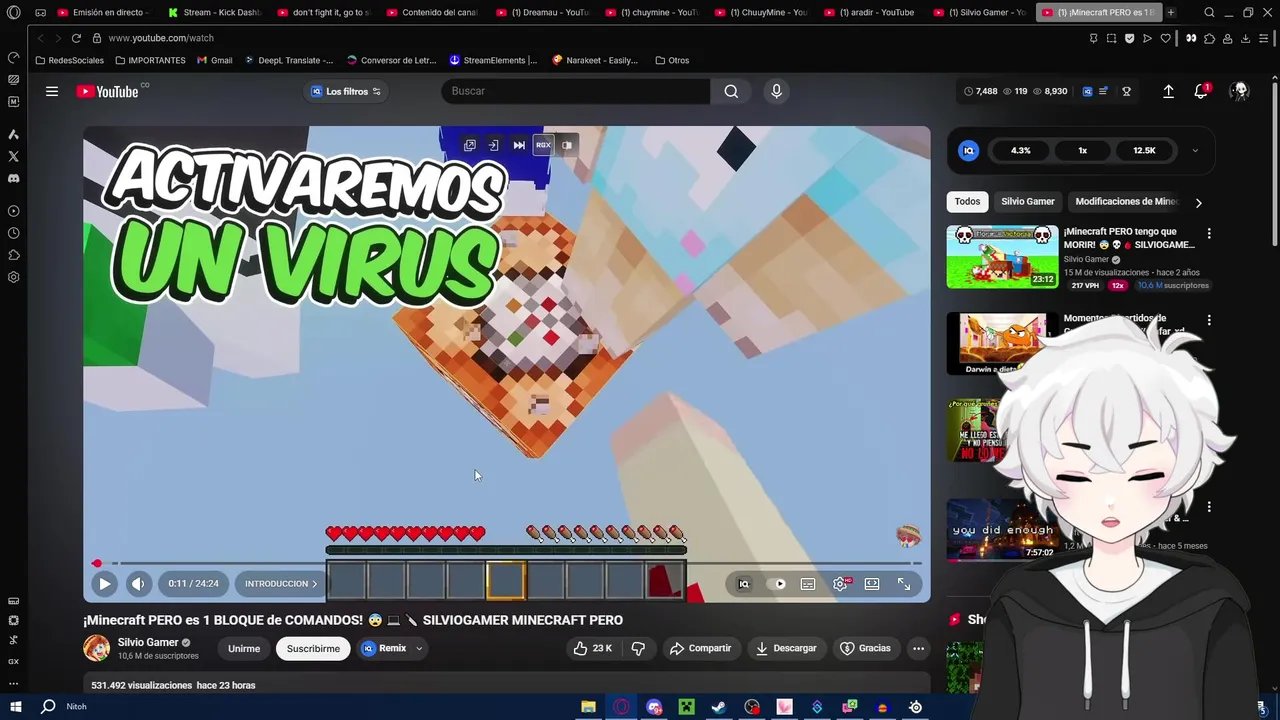
Task: Open vidIQ logo in stats panel
Action: point(968,150)
